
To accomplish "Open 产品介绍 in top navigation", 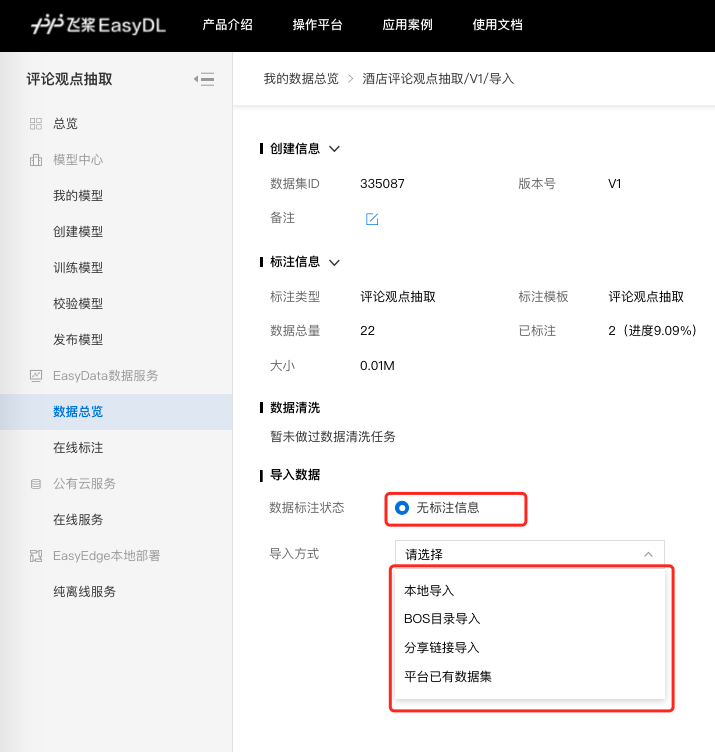I will pos(227,24).
